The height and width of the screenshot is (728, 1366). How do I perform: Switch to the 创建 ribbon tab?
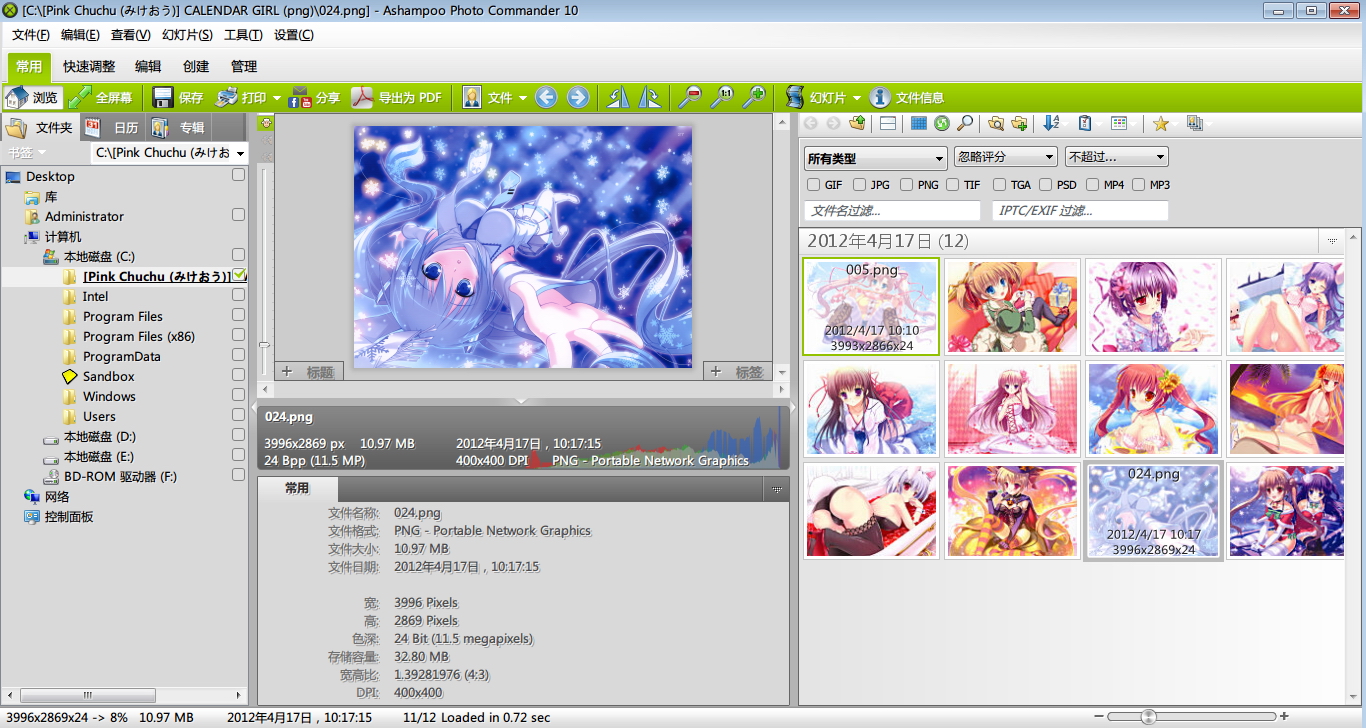(196, 67)
